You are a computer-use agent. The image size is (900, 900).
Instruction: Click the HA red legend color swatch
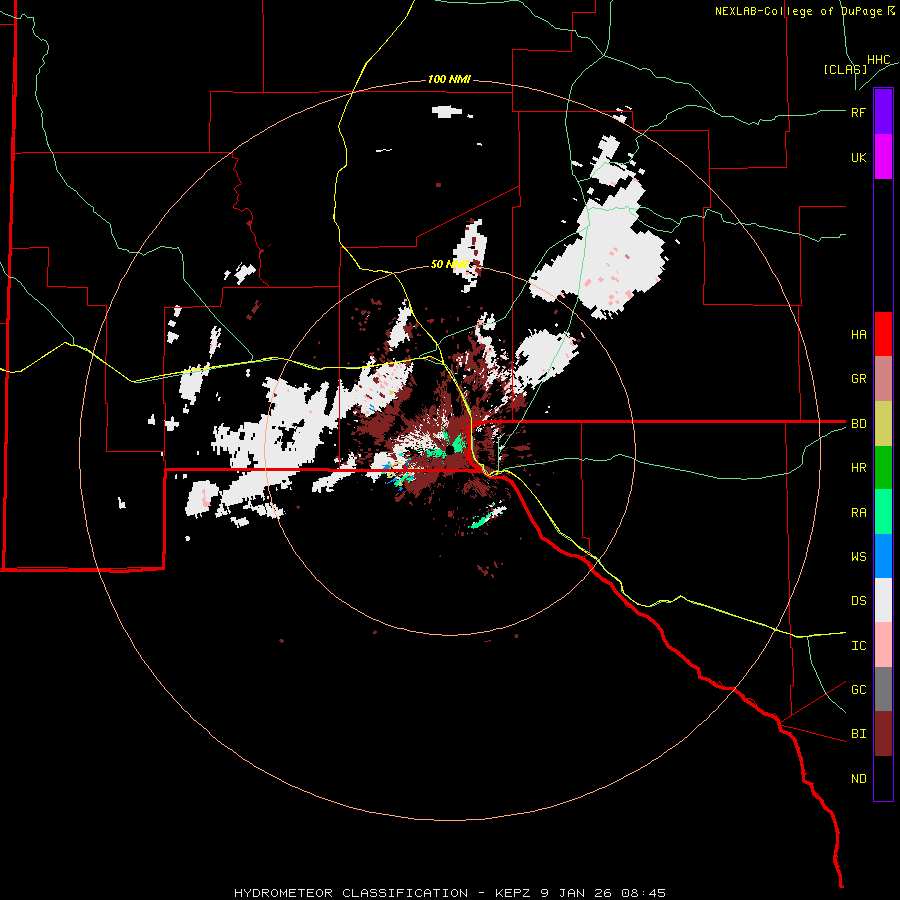pyautogui.click(x=883, y=334)
